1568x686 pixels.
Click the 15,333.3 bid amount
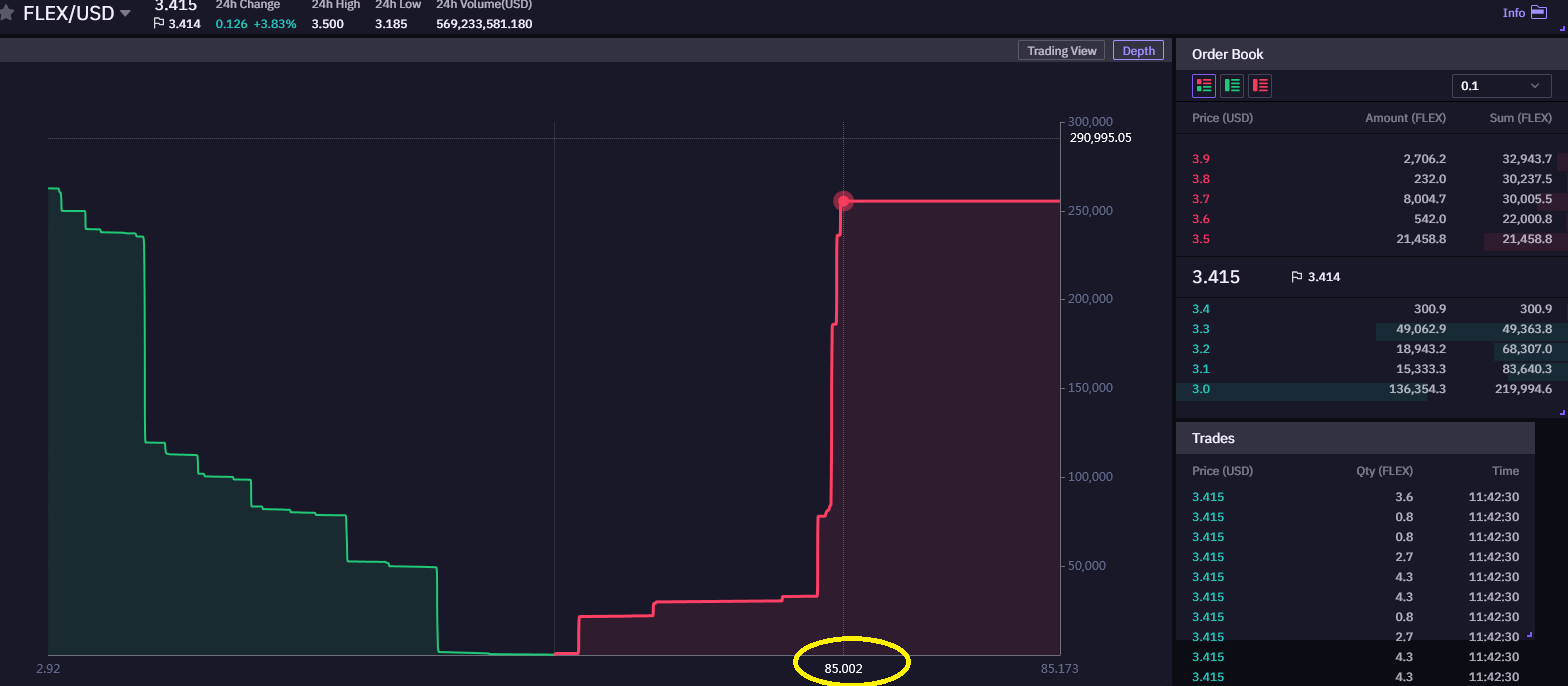pos(1421,369)
